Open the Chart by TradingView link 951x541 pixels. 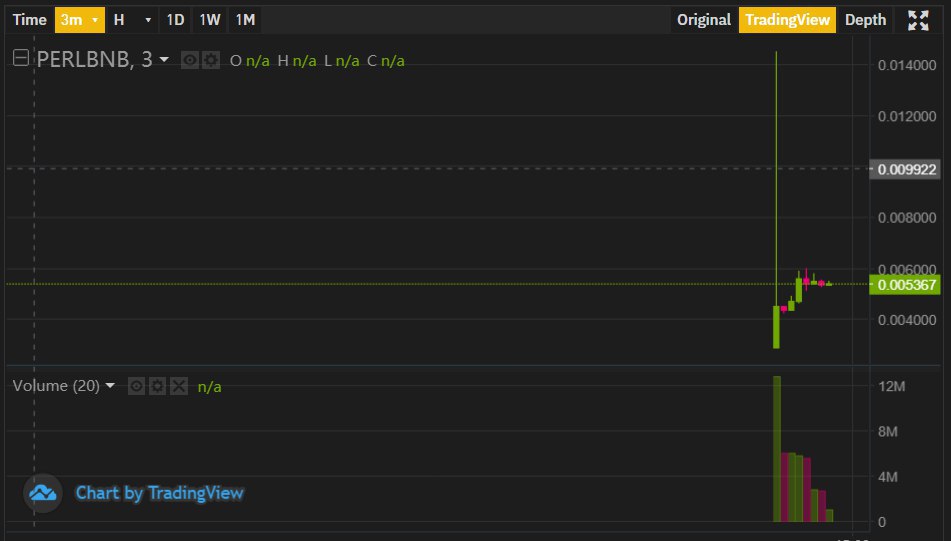click(160, 492)
